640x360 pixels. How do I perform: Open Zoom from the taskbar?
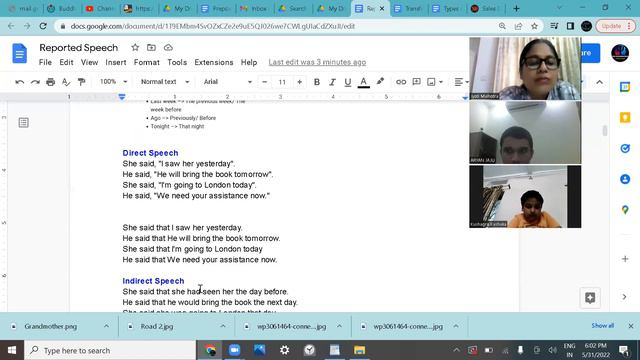point(234,350)
